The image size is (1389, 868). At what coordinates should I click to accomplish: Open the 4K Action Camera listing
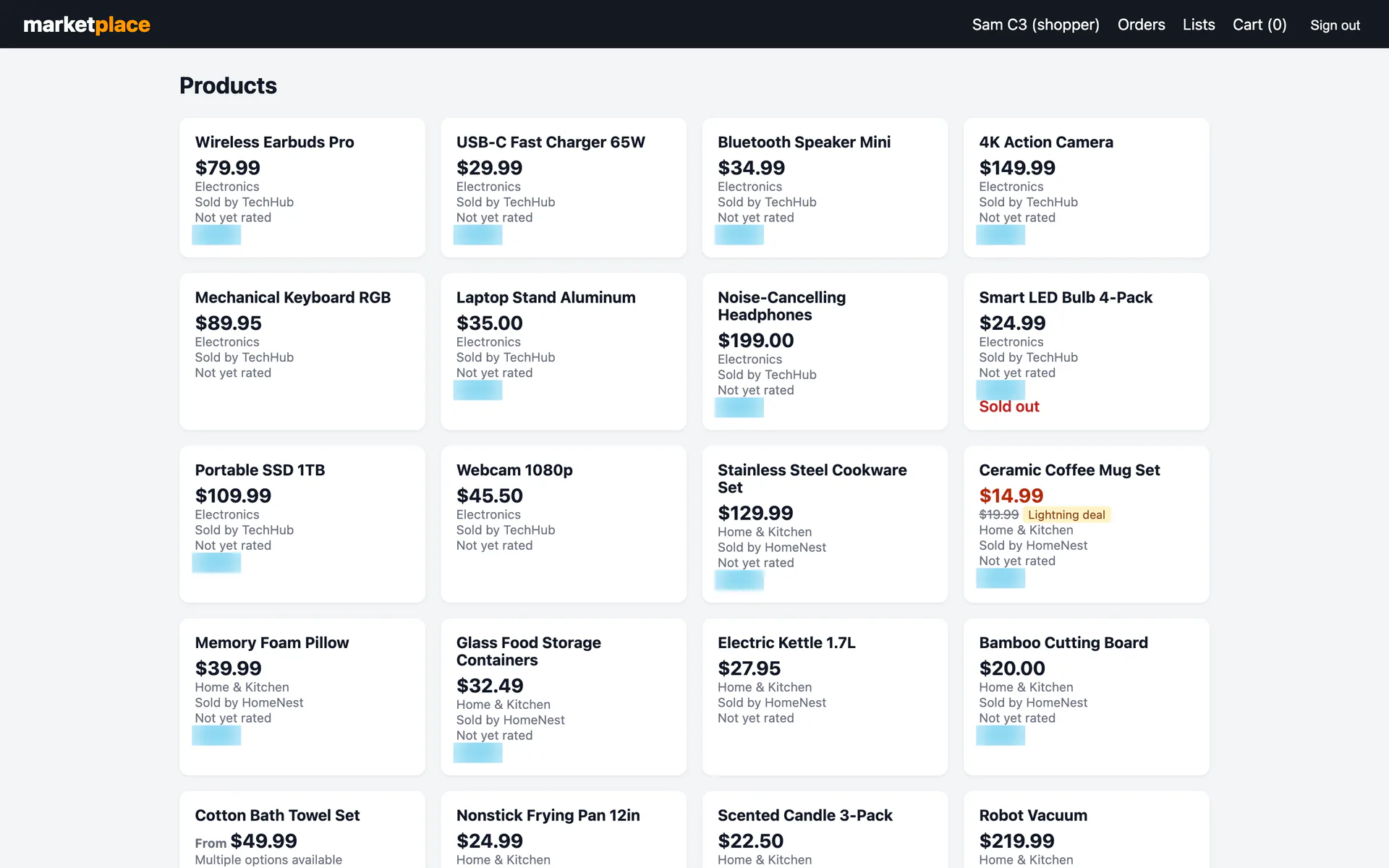(x=1045, y=142)
